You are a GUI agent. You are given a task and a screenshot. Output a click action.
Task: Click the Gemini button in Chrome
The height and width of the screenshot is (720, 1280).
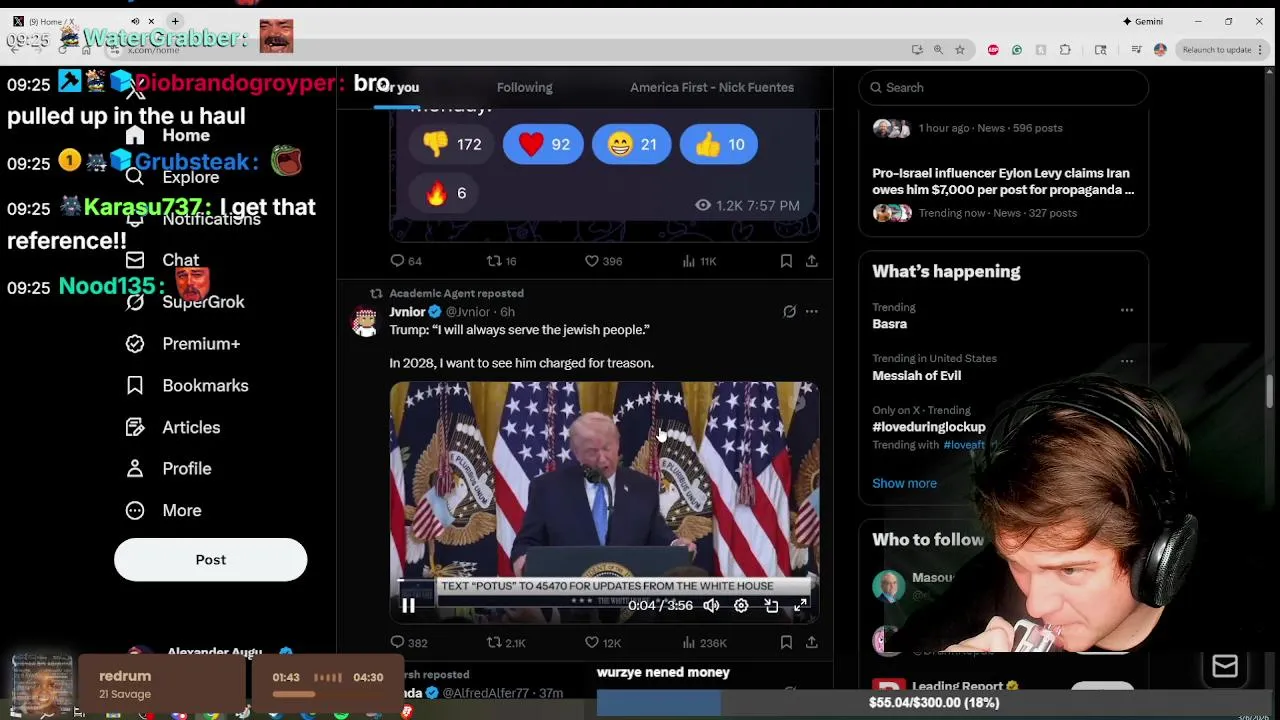coord(1142,21)
